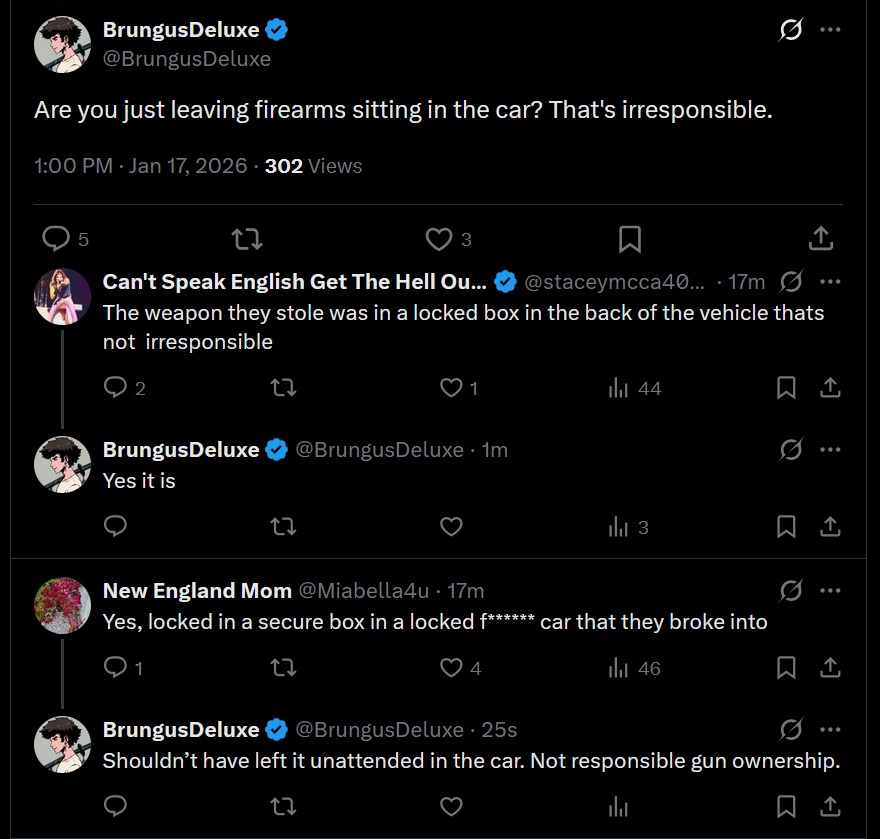Open more options menu on main post
The height and width of the screenshot is (839, 880).
[x=830, y=30]
